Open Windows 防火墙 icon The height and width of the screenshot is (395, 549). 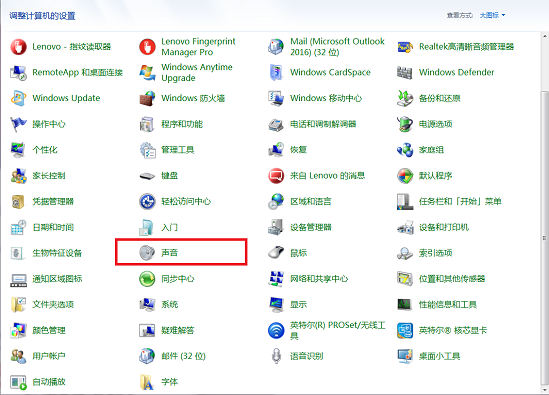pyautogui.click(x=147, y=98)
